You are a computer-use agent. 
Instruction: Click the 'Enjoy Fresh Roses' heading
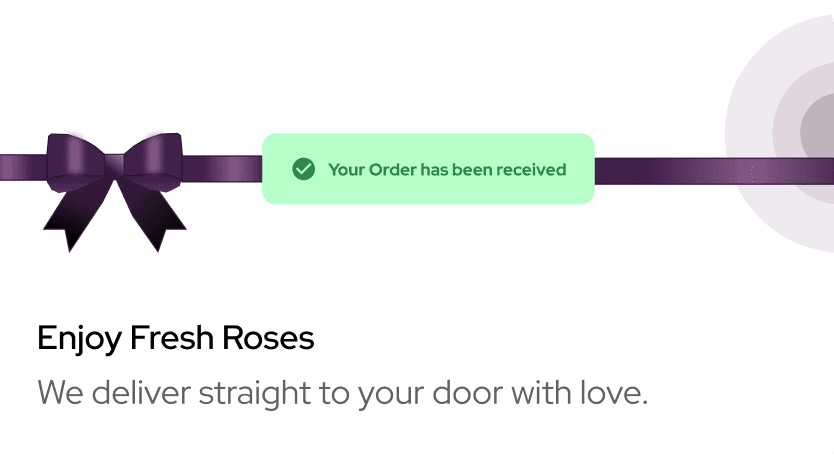[x=176, y=338]
